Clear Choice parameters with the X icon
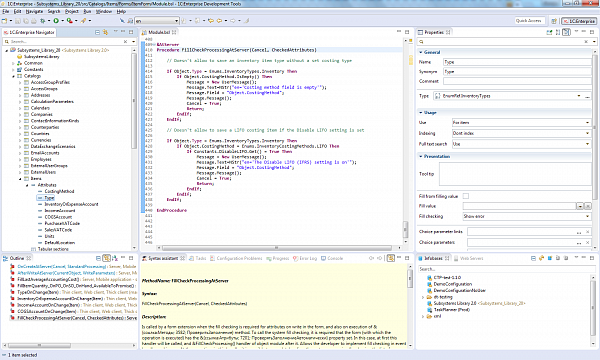 pyautogui.click(x=588, y=243)
